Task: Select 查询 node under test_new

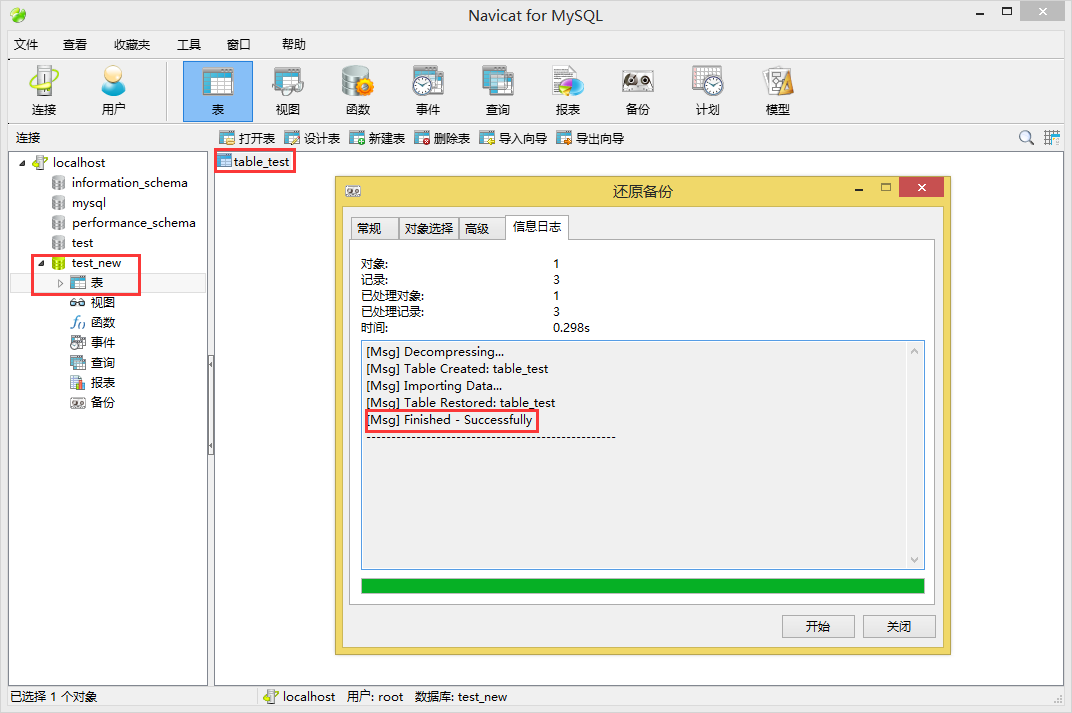Action: pos(92,362)
